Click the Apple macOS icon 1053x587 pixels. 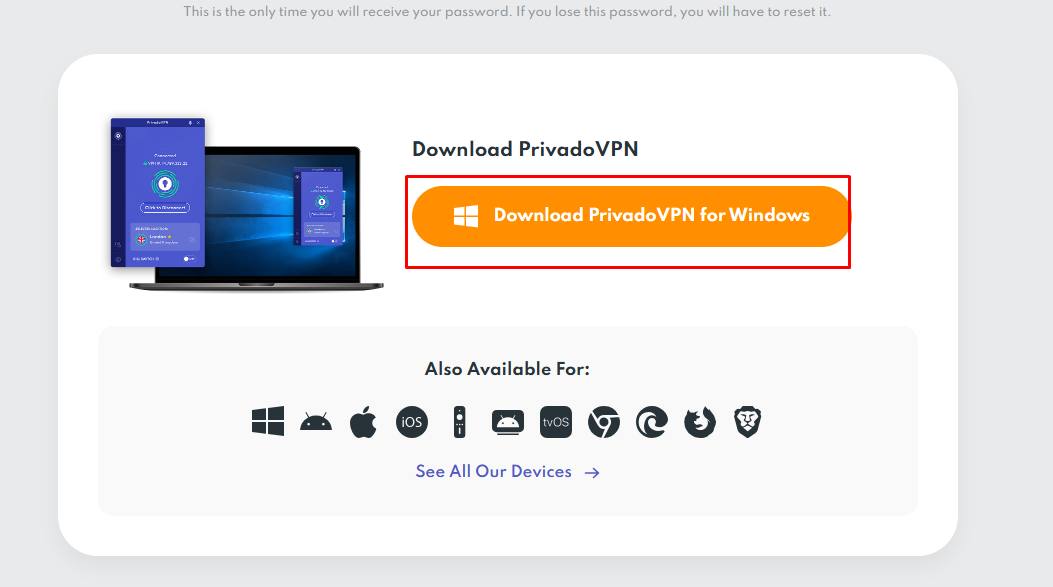[363, 420]
